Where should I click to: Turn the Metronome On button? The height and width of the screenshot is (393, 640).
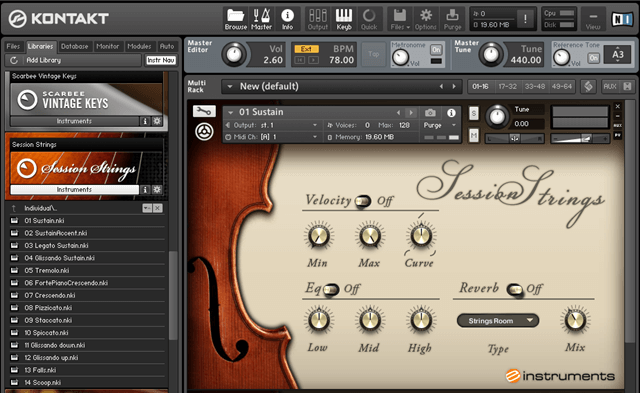(436, 50)
